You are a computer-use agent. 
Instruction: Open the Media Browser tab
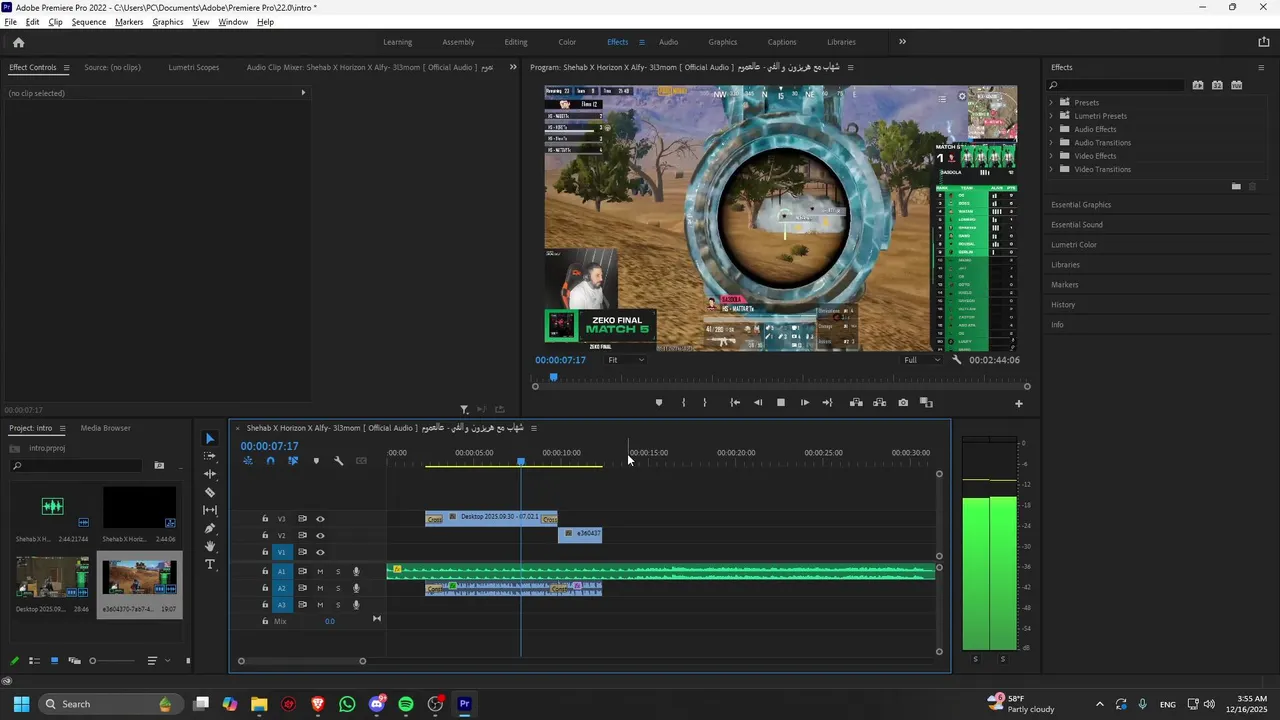(x=105, y=428)
